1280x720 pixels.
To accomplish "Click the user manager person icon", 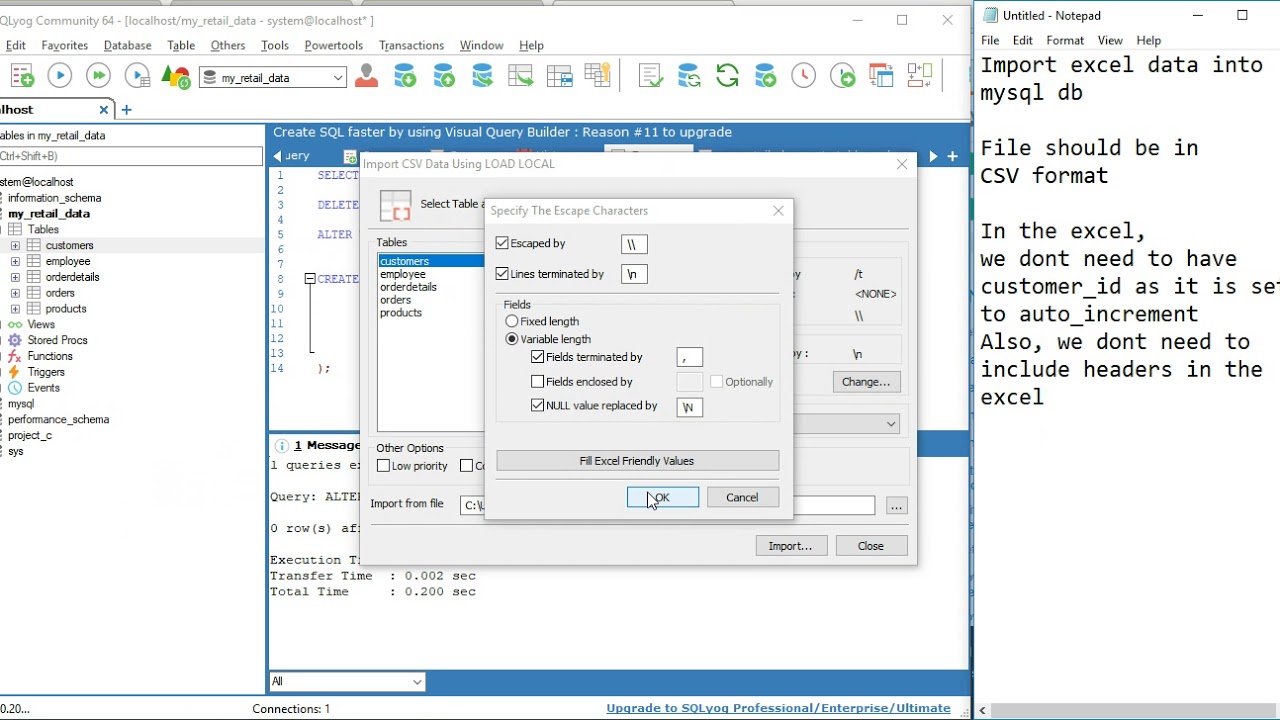I will [x=366, y=76].
